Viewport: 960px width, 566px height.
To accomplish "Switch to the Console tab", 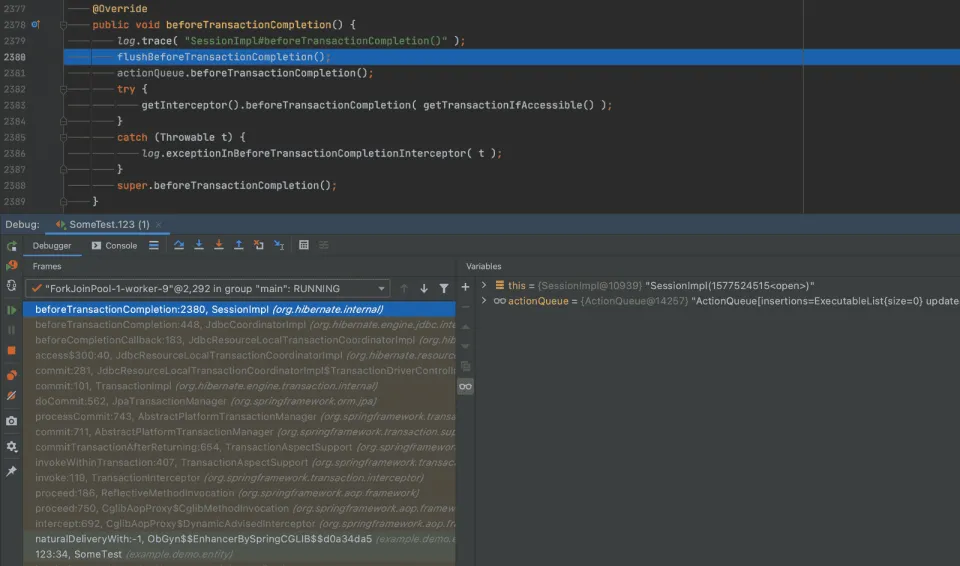I will tap(114, 246).
